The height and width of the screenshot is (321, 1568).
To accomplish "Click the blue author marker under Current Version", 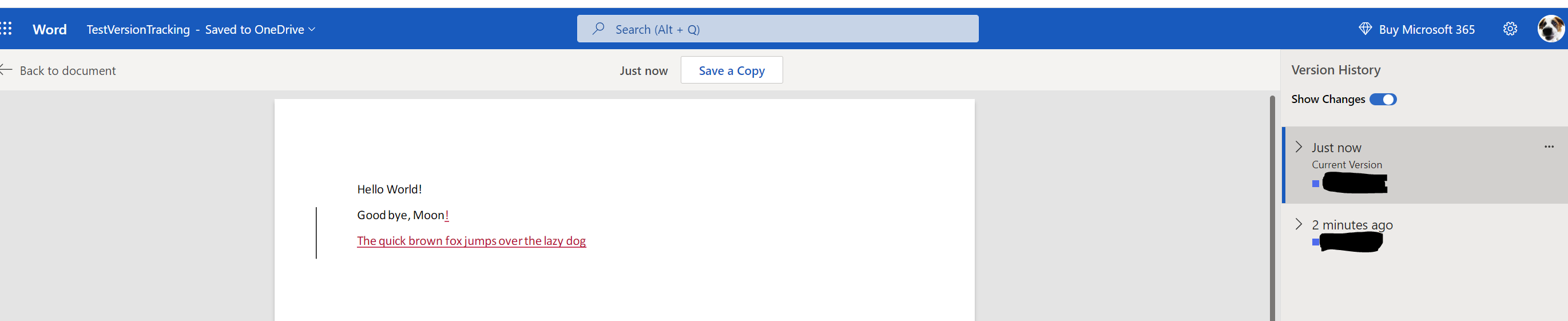I will point(1315,183).
